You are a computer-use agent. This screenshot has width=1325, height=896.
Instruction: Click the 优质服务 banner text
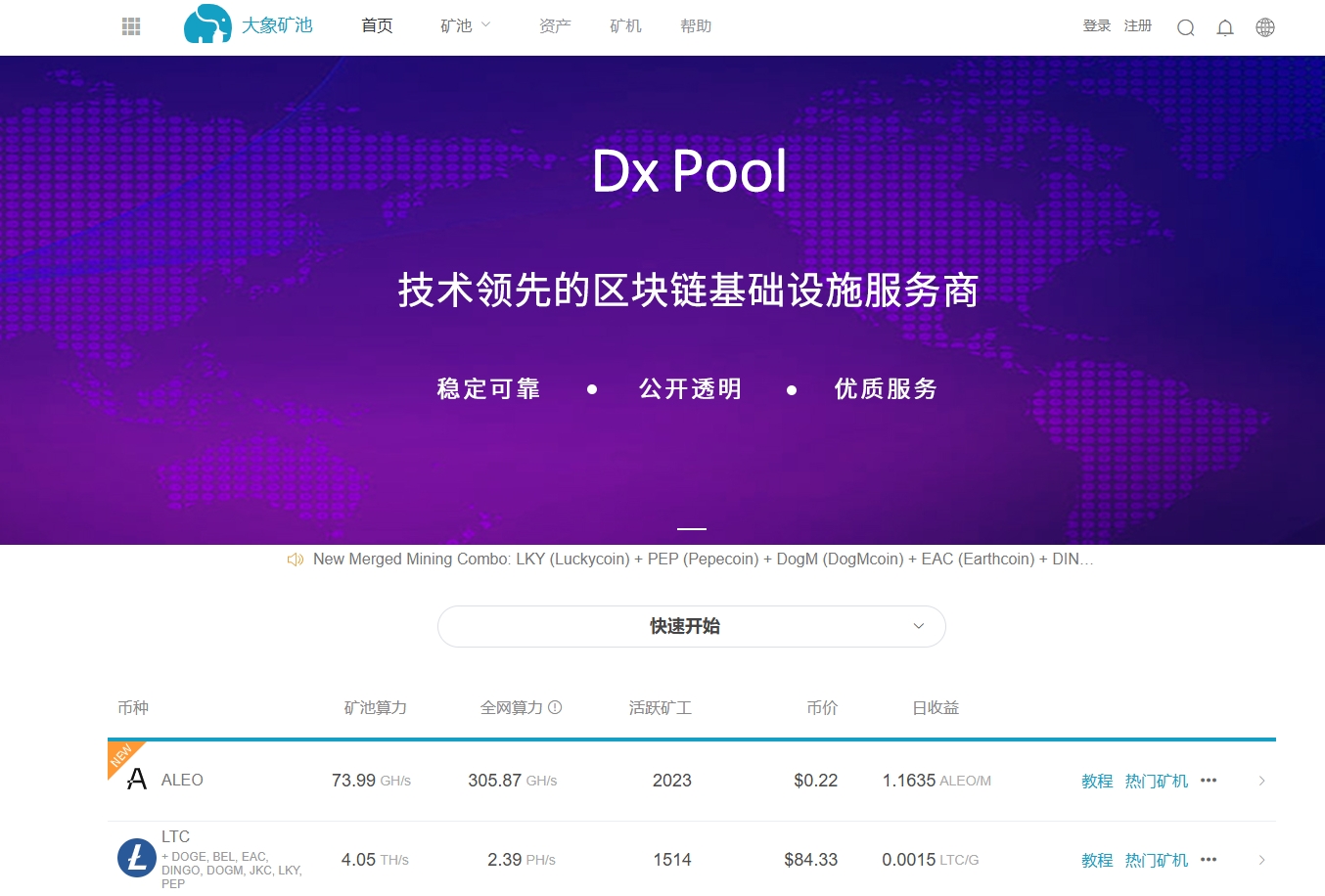coord(886,389)
